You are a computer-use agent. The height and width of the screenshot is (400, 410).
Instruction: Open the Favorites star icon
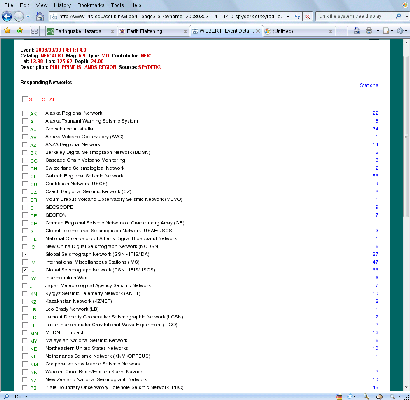[7, 31]
